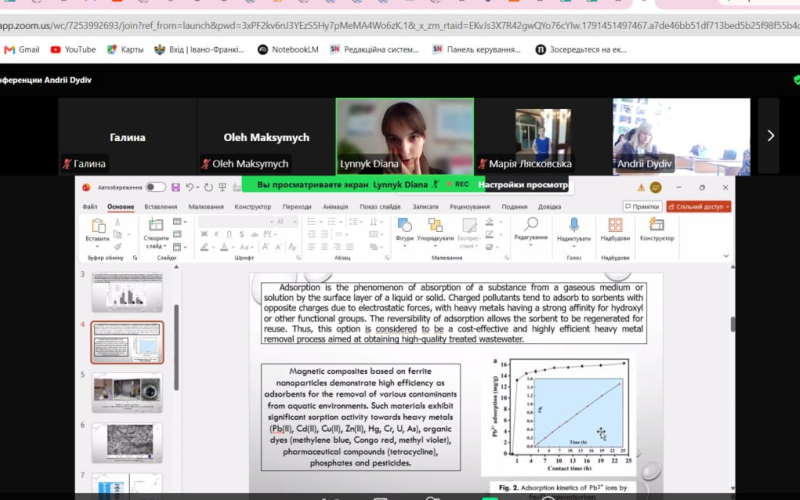Open the Карты bookmark
800x500 pixels.
click(x=125, y=49)
